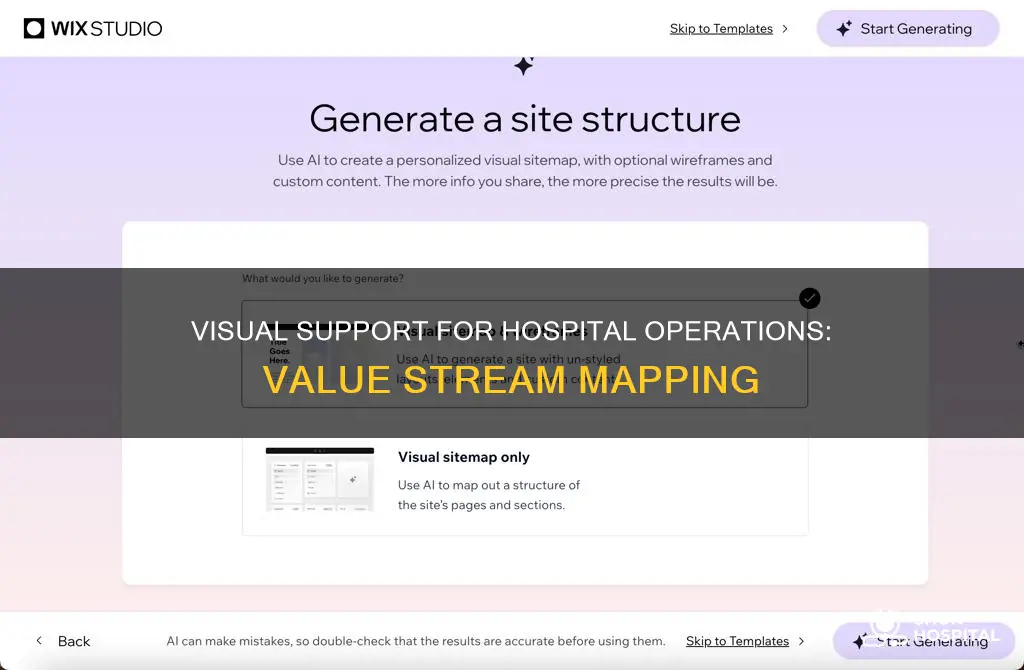
Task: Click the chevron beside top Skip to Templates
Action: coord(785,29)
